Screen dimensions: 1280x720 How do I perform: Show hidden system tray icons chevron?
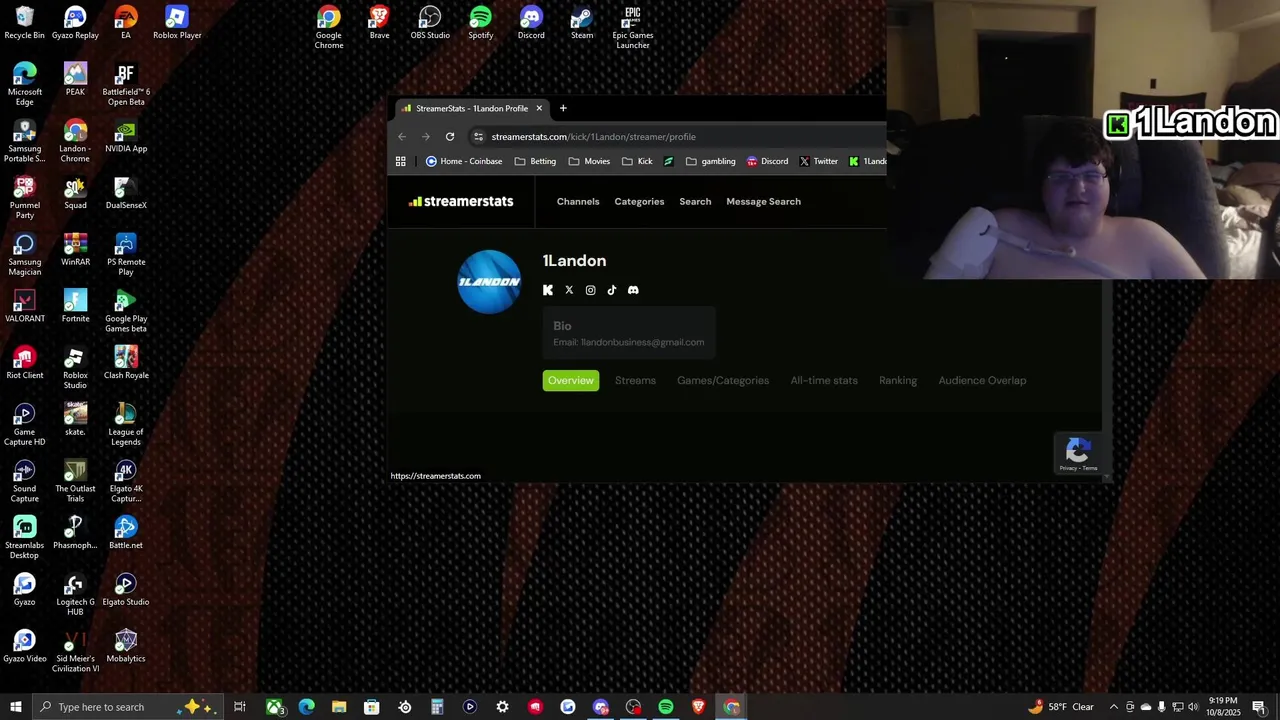coord(1114,707)
